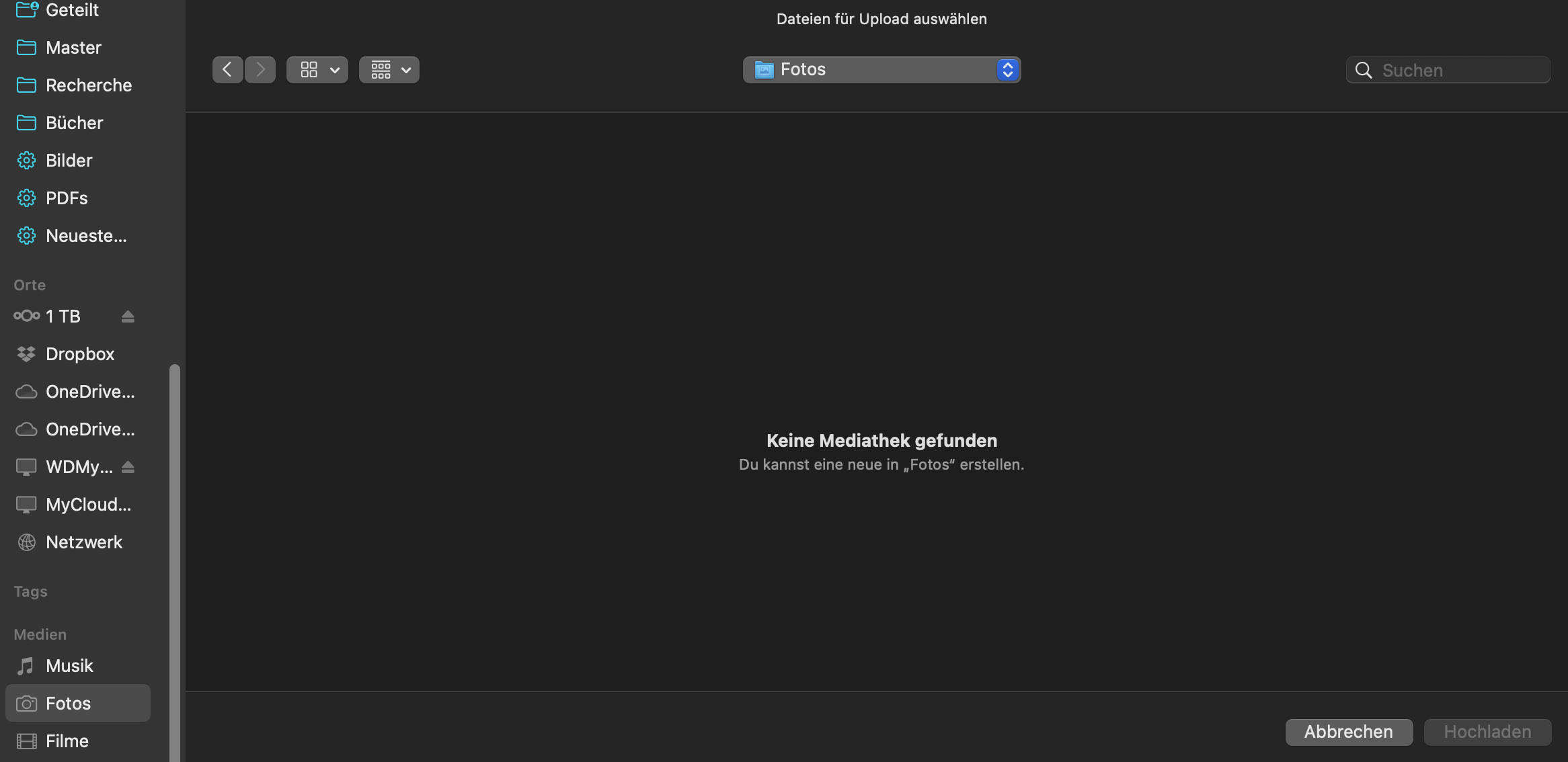Open the icon view mode dropdown
This screenshot has height=762, width=1568.
click(x=317, y=70)
